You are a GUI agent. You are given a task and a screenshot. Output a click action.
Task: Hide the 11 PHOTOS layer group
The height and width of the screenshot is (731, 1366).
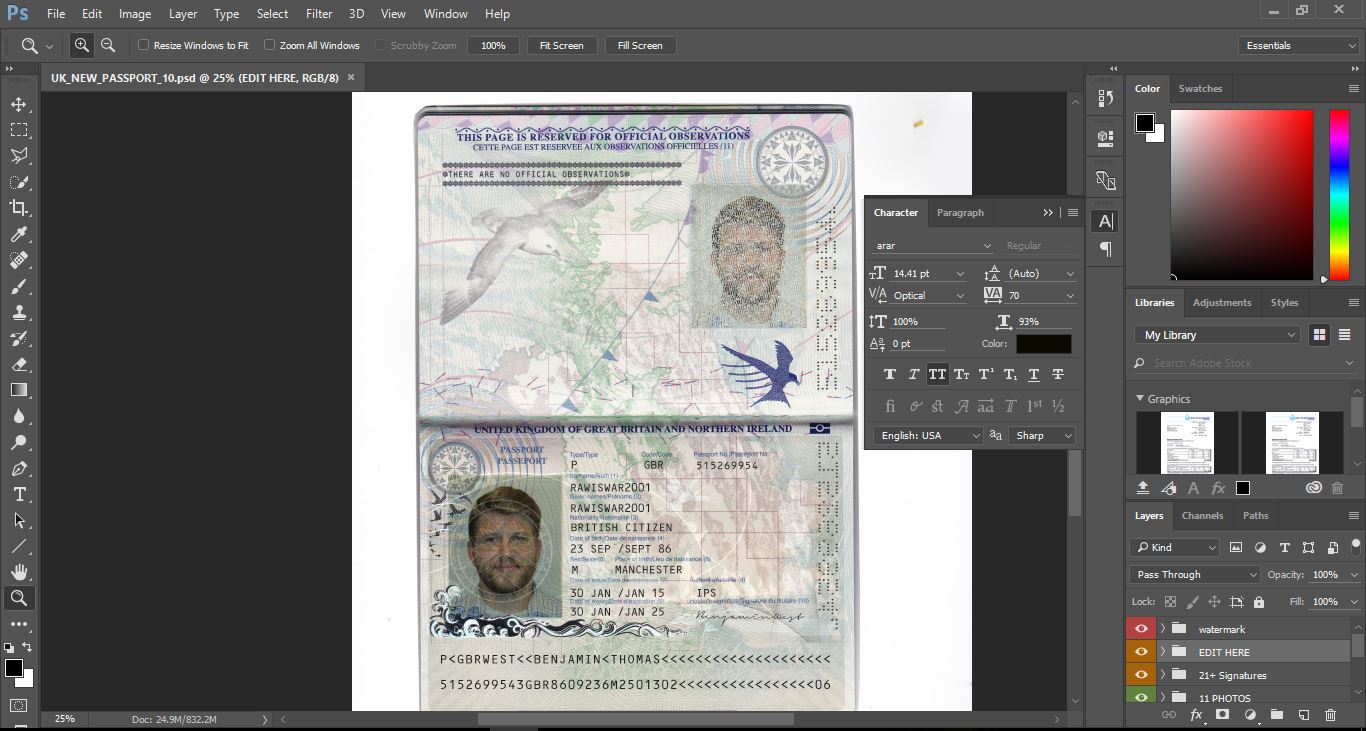pyautogui.click(x=1140, y=697)
